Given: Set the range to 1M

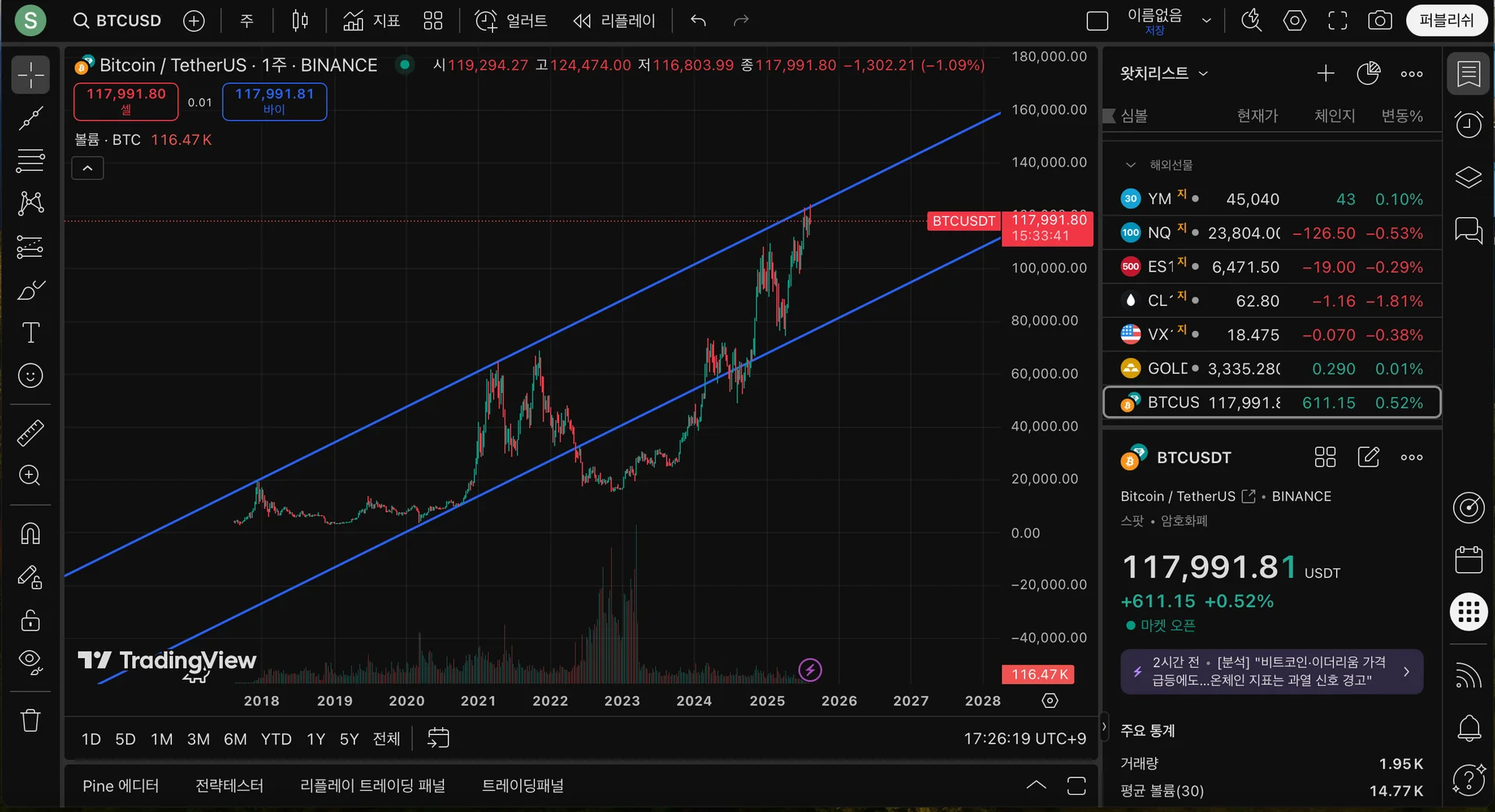Looking at the screenshot, I should point(162,739).
